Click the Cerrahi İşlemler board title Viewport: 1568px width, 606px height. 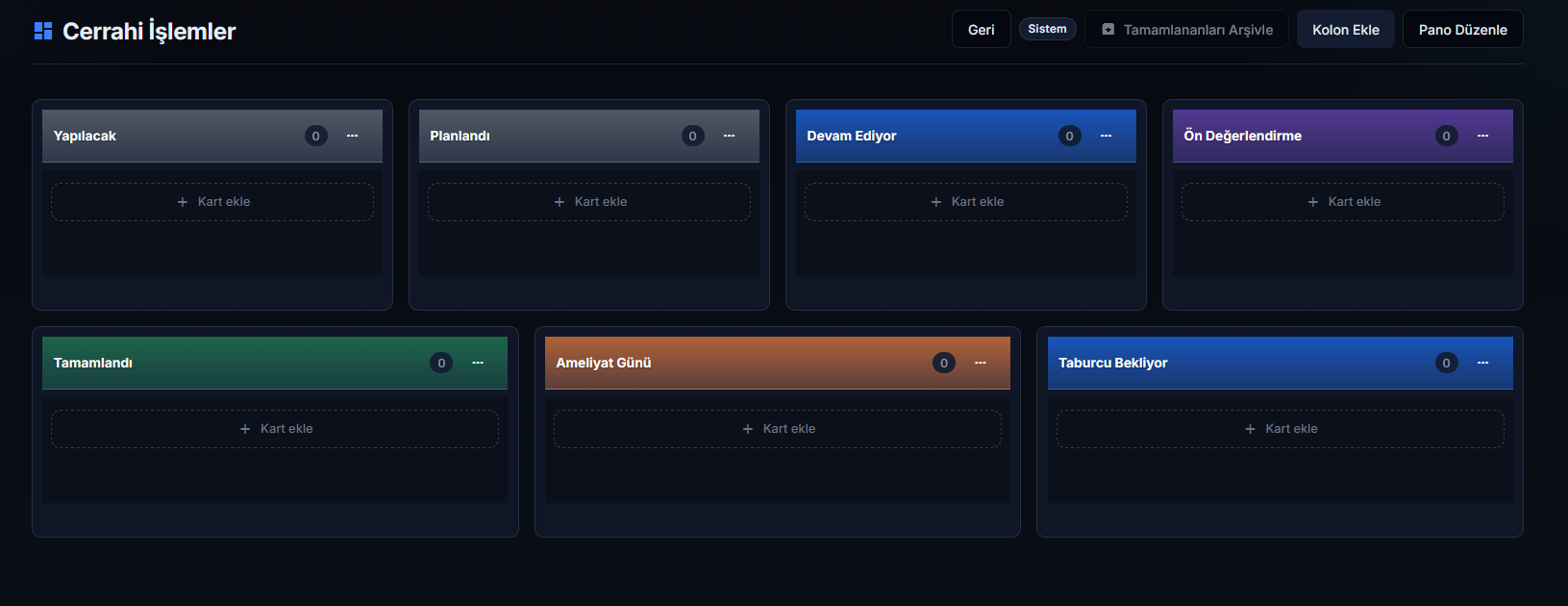coord(149,31)
